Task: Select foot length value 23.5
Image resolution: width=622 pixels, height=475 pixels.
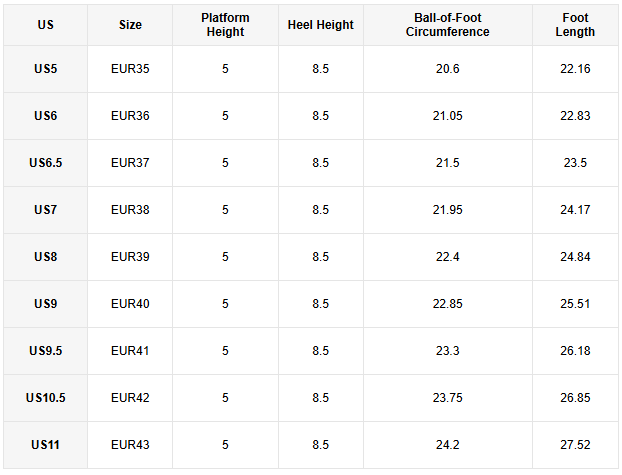Action: pos(575,163)
